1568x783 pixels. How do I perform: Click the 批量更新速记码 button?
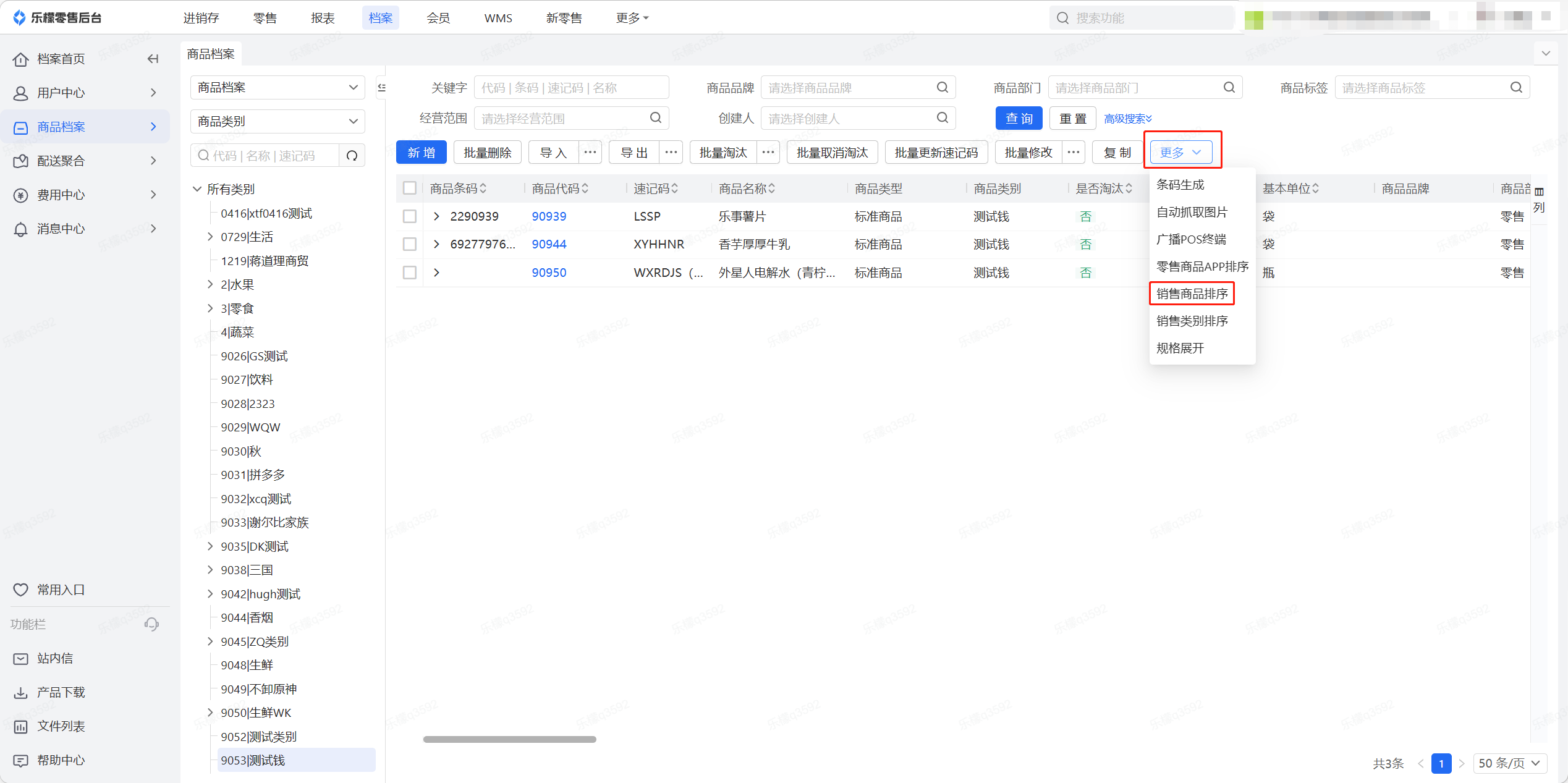tap(936, 152)
